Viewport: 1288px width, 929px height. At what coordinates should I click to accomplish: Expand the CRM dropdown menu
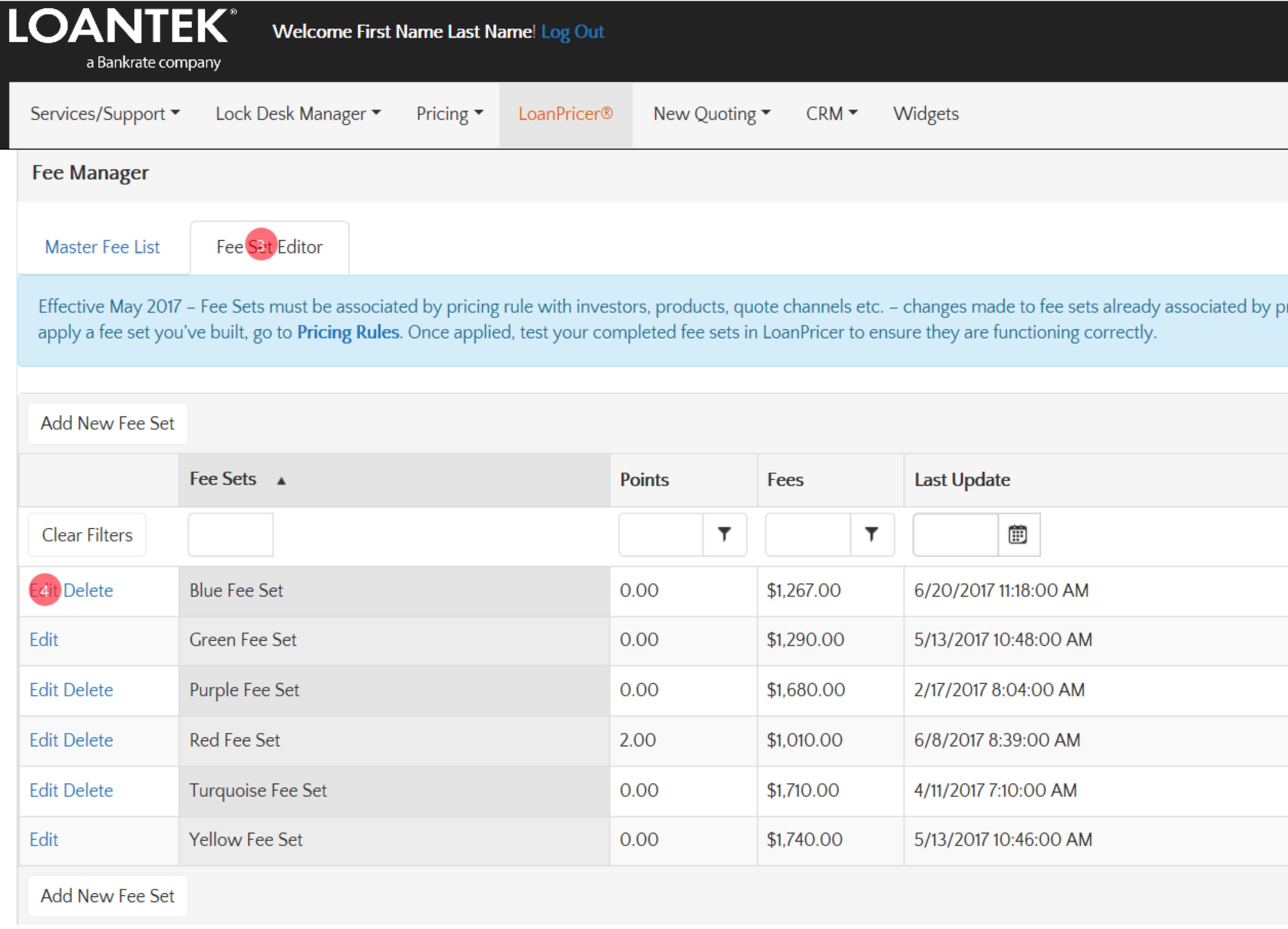pyautogui.click(x=832, y=114)
